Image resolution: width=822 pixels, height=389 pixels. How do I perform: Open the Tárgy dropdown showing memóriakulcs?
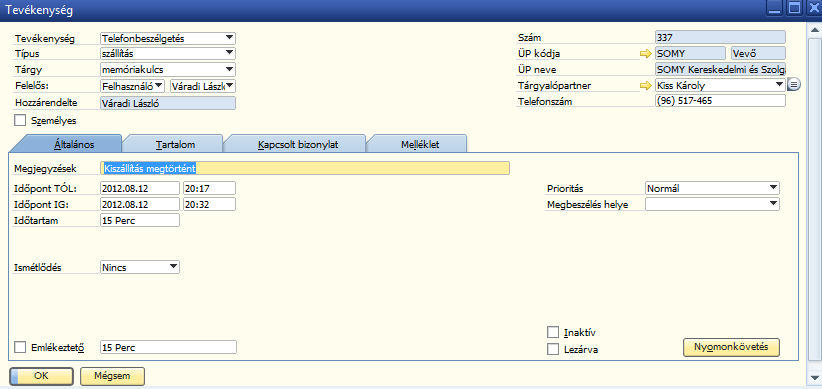168,69
